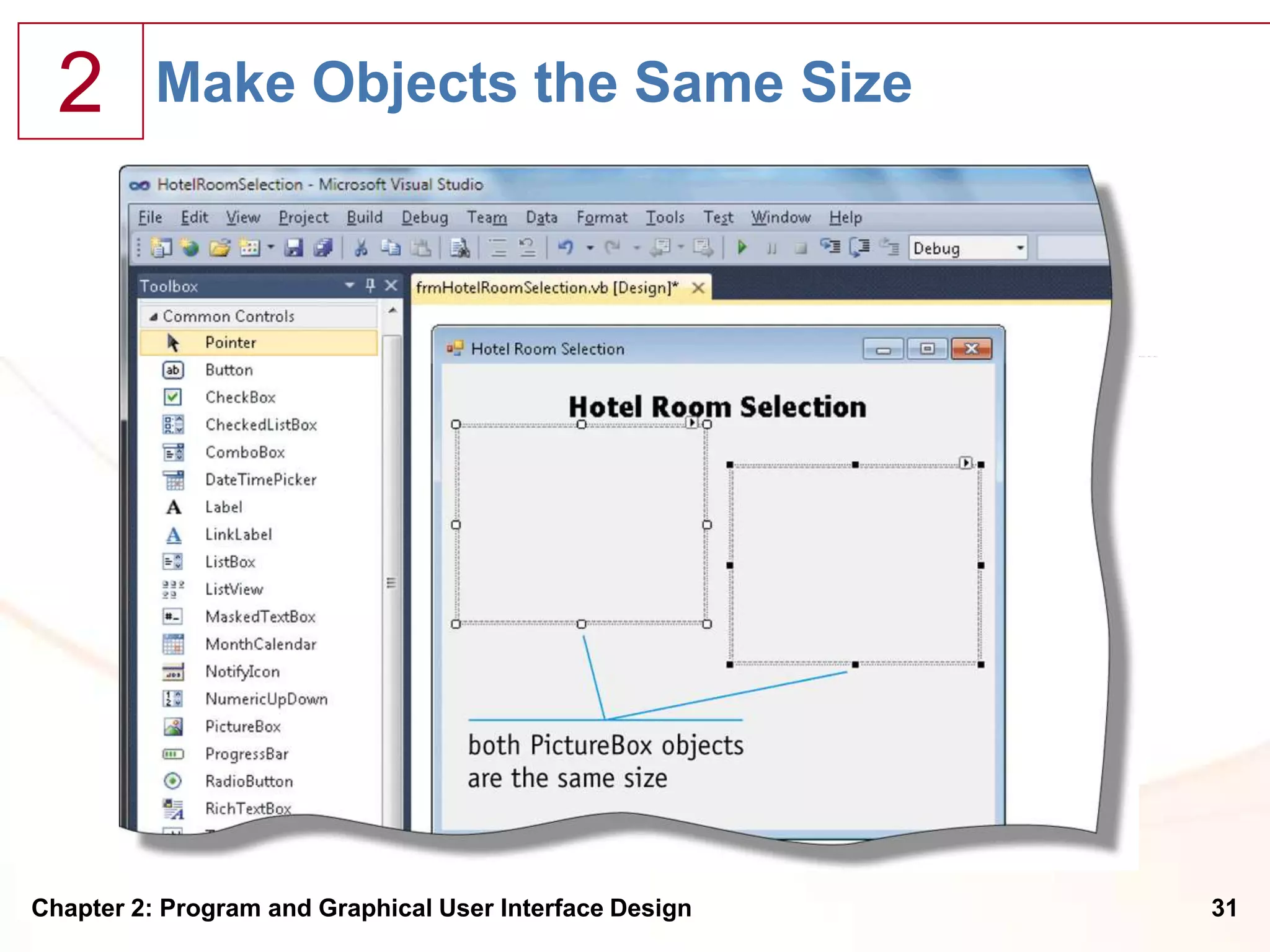
Task: Open the File menu
Action: pyautogui.click(x=150, y=217)
